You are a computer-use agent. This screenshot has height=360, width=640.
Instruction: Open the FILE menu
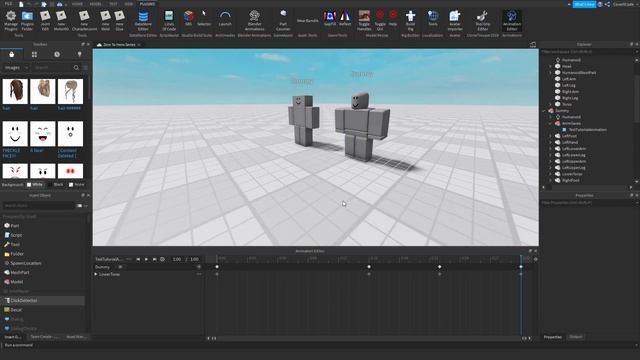pyautogui.click(x=8, y=4)
